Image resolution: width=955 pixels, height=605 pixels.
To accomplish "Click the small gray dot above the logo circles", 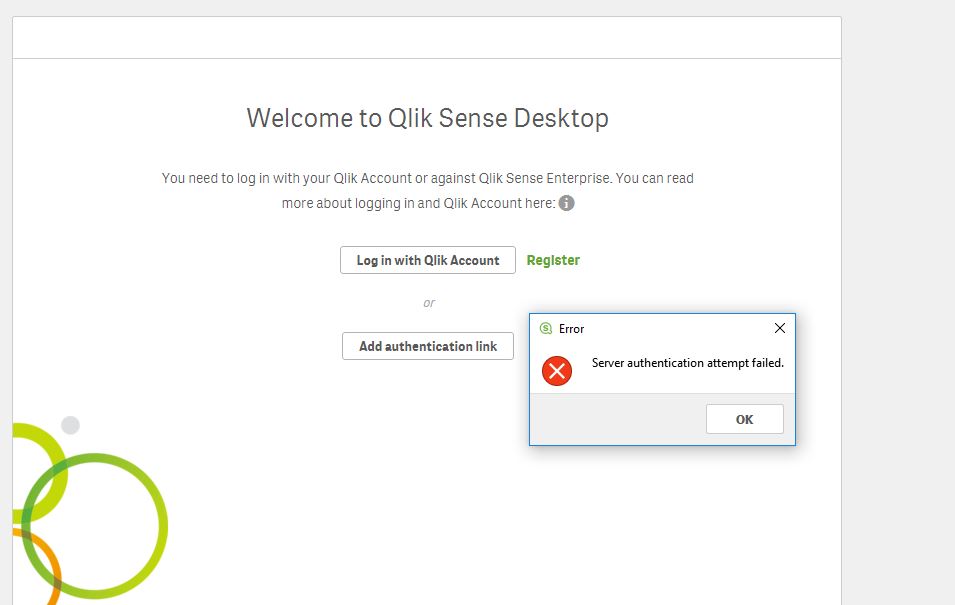I will point(70,424).
